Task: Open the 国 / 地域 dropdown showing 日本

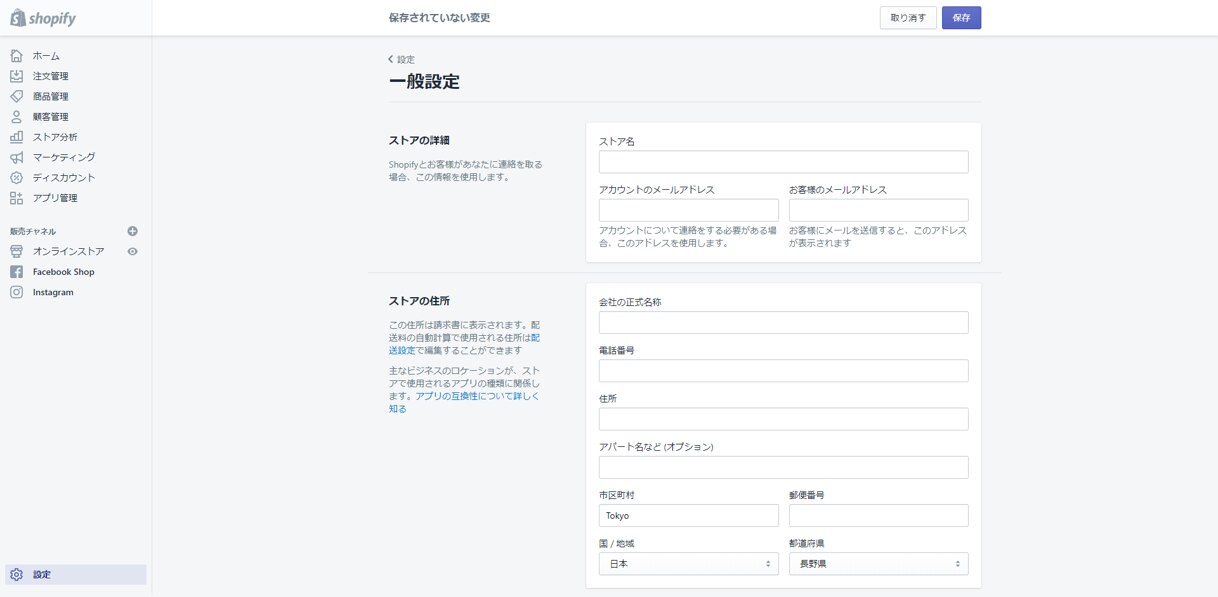Action: point(688,564)
